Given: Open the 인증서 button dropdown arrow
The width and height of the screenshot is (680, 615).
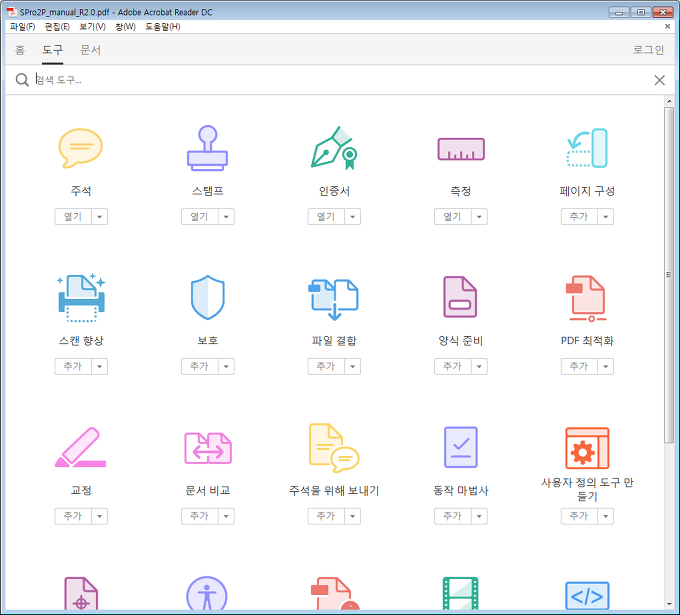Looking at the screenshot, I should click(353, 216).
